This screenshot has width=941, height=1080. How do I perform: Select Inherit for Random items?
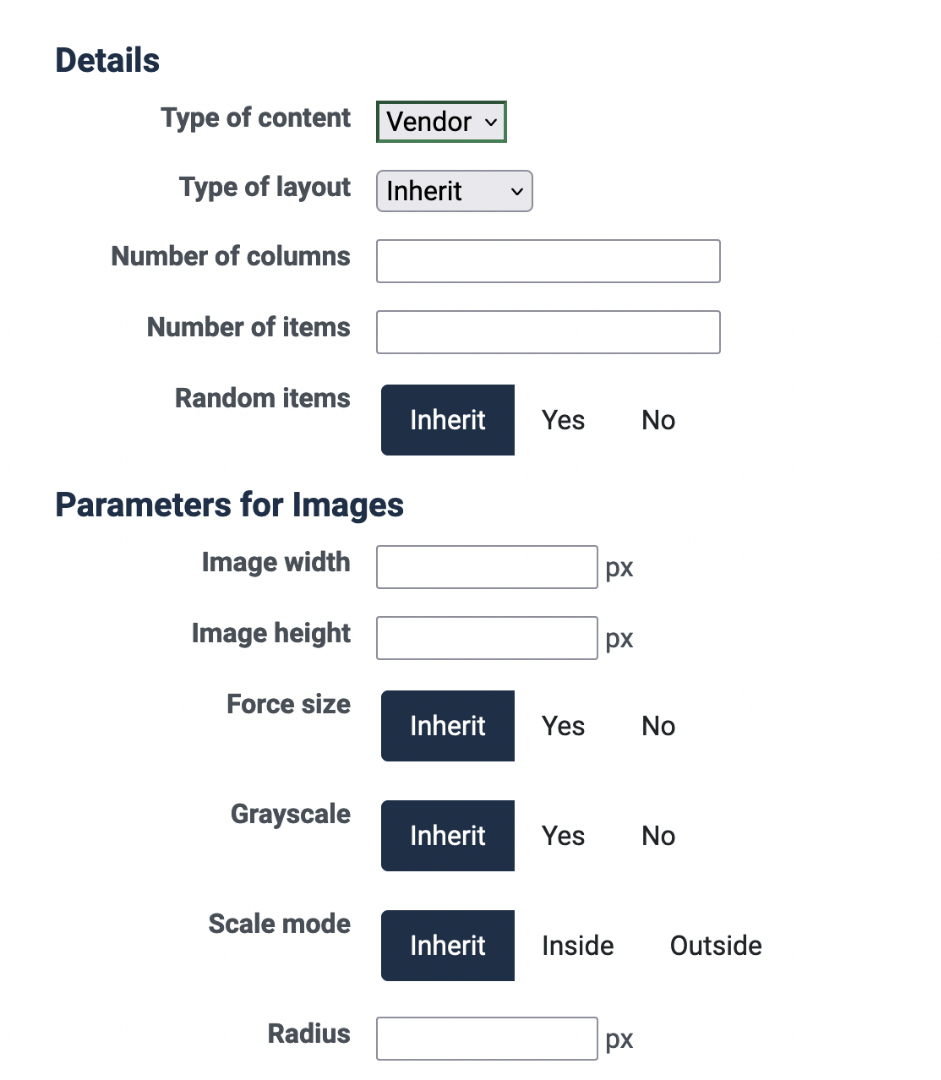point(448,420)
